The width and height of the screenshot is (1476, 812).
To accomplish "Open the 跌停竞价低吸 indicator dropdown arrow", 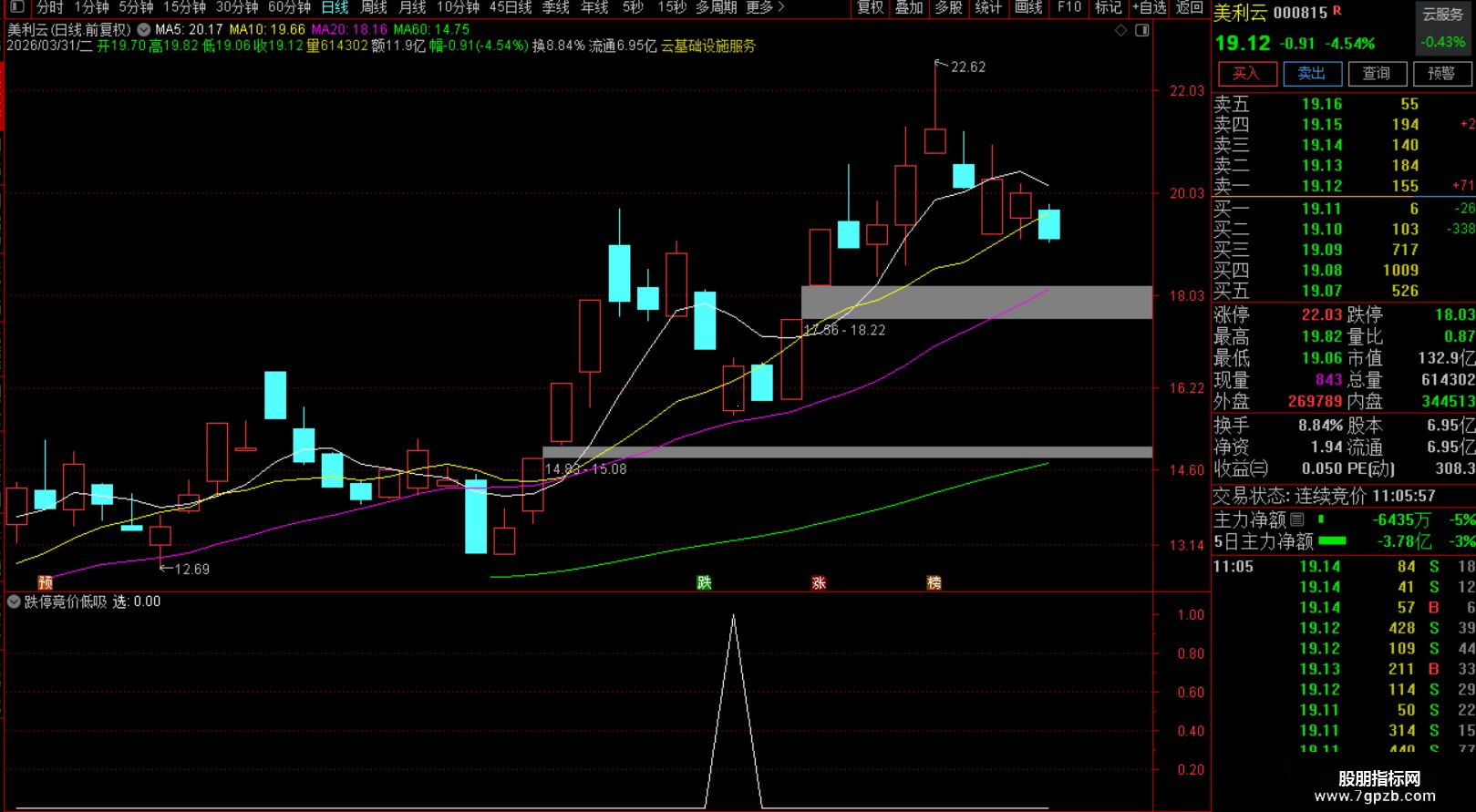I will click(14, 601).
